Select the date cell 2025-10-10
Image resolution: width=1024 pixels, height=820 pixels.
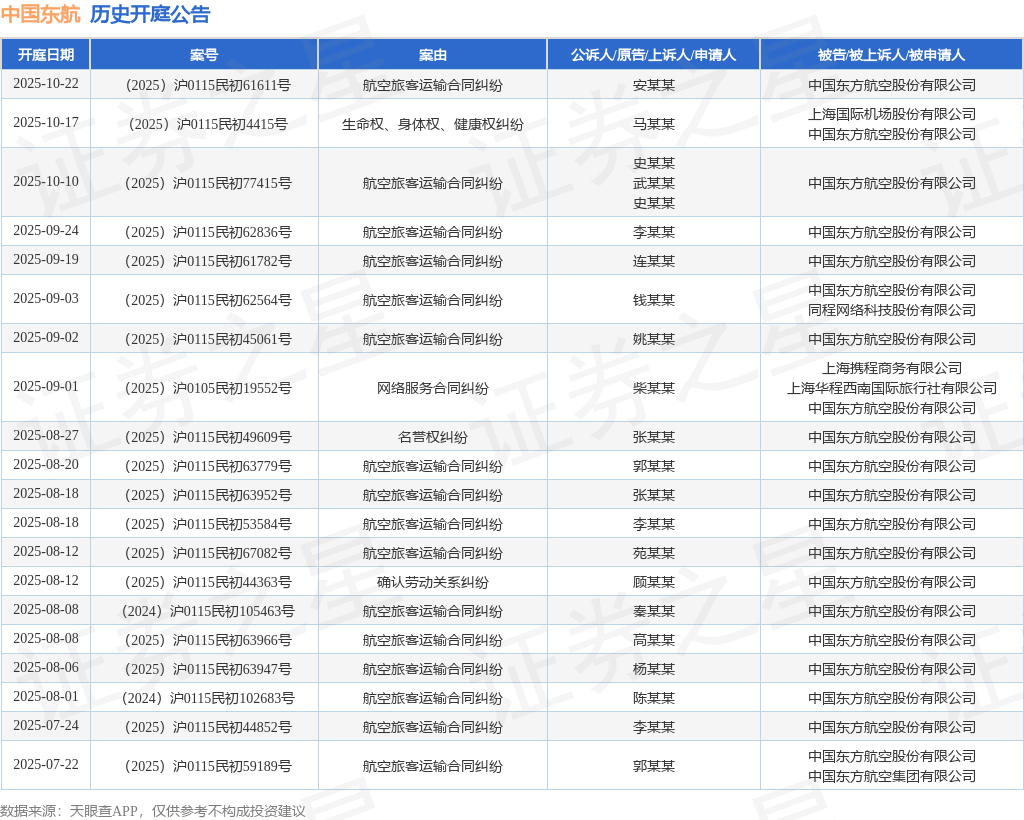click(46, 181)
